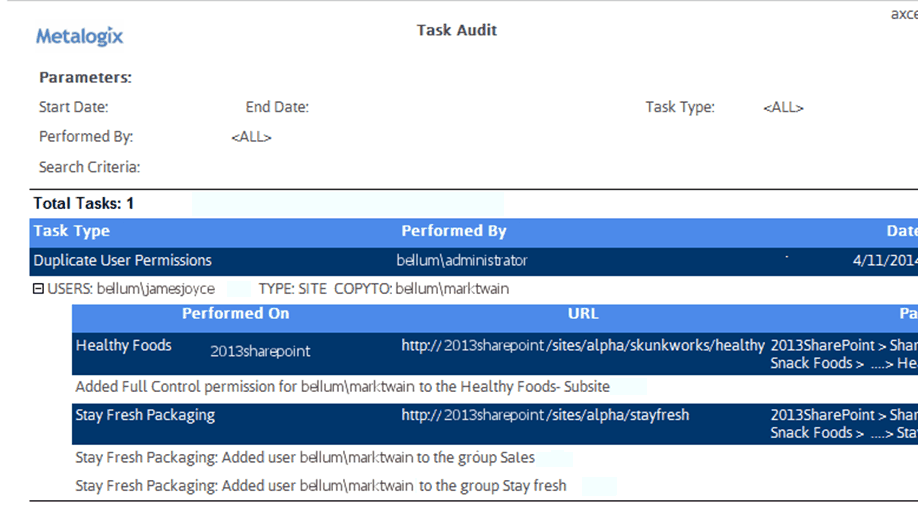Click the Search Criteria label
Image resolution: width=918 pixels, height=505 pixels.
(89, 167)
